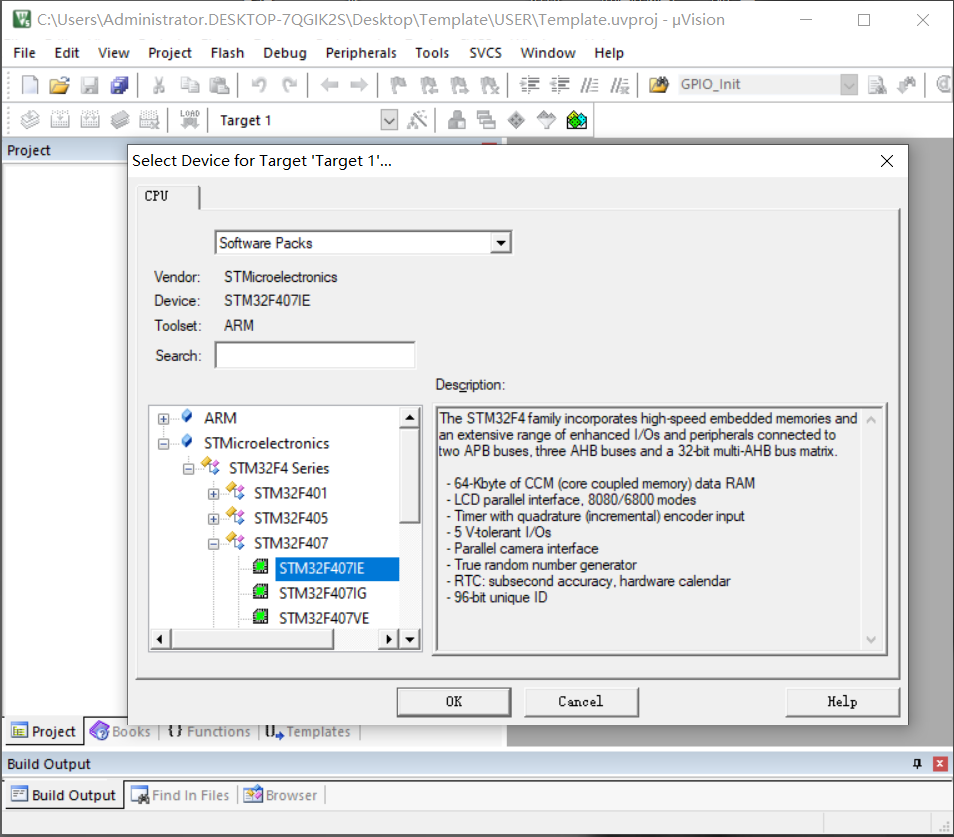Viewport: 954px width, 837px height.
Task: Paste icon in the toolbar
Action: 219,85
